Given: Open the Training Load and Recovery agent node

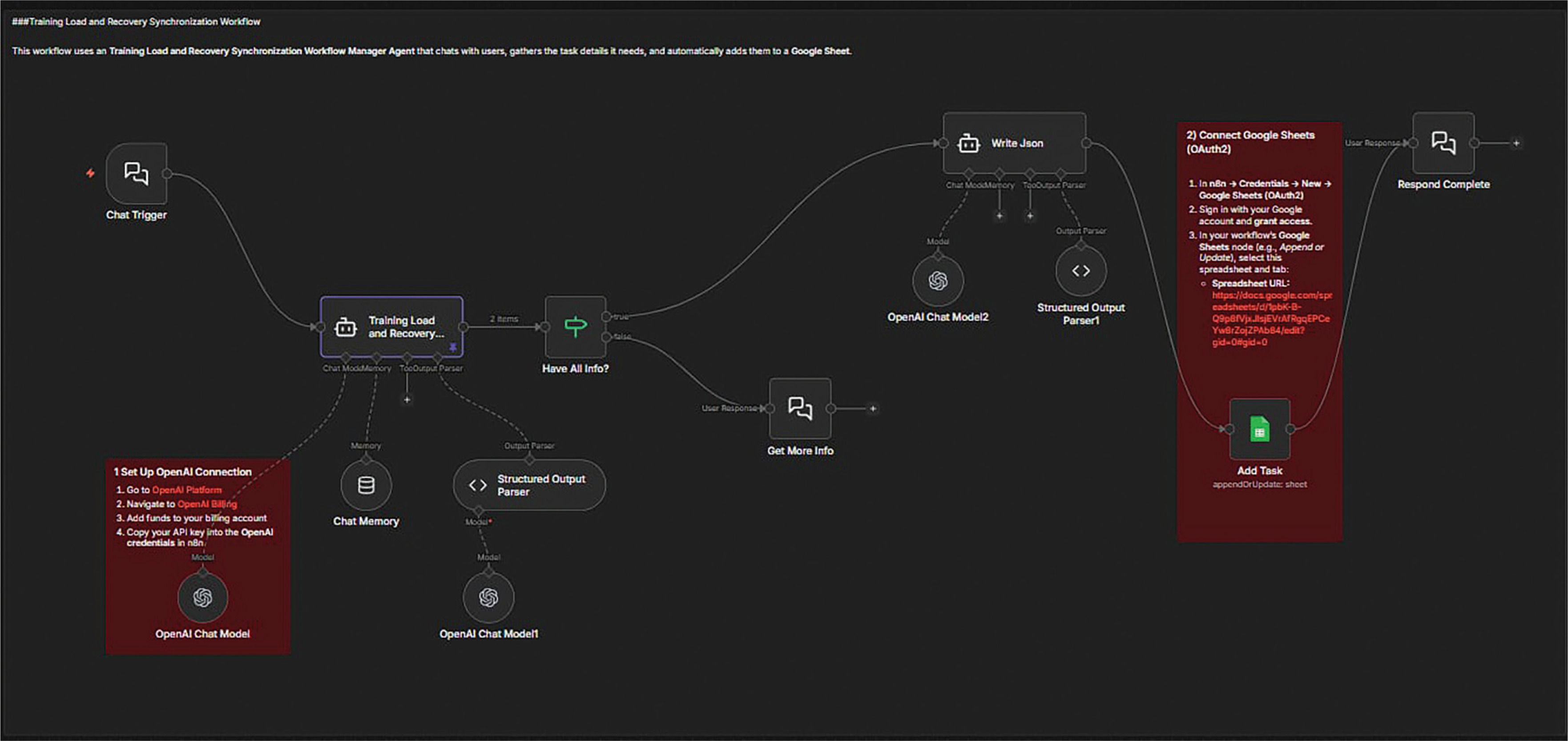Looking at the screenshot, I should click(392, 327).
